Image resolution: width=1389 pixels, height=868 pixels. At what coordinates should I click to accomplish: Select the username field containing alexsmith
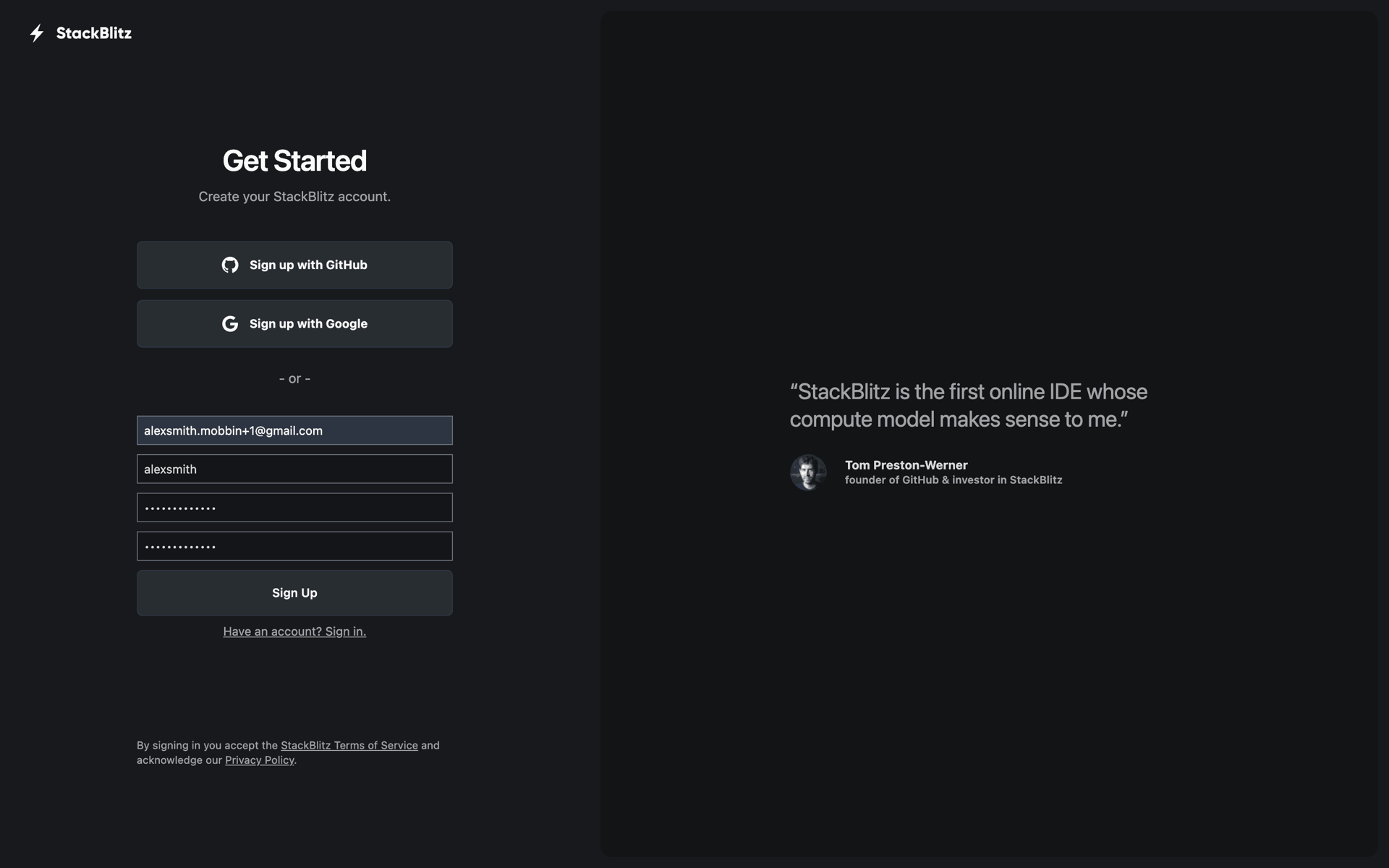(x=294, y=469)
